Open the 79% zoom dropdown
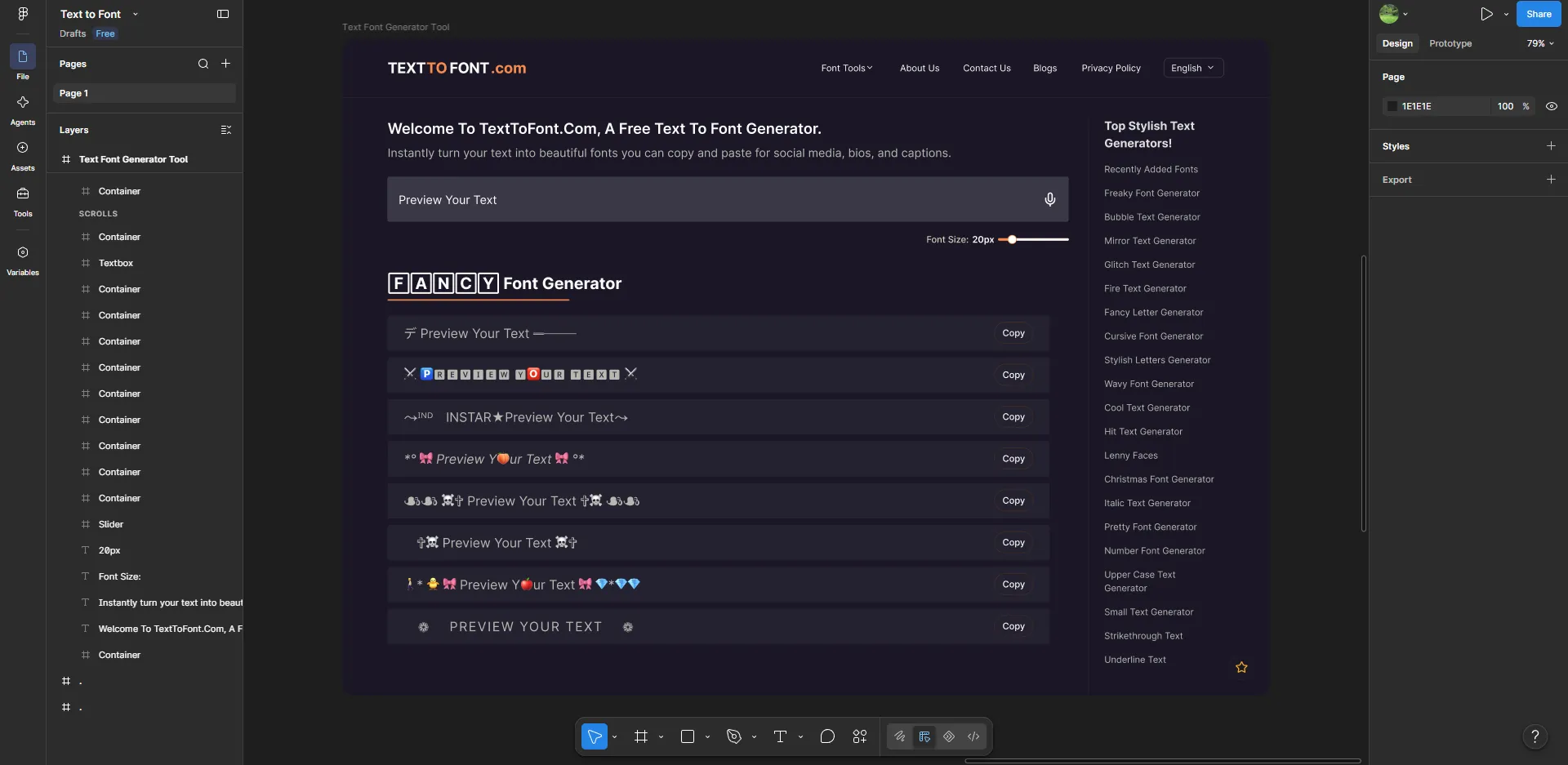Screen dimensions: 1568x765 [1540, 43]
